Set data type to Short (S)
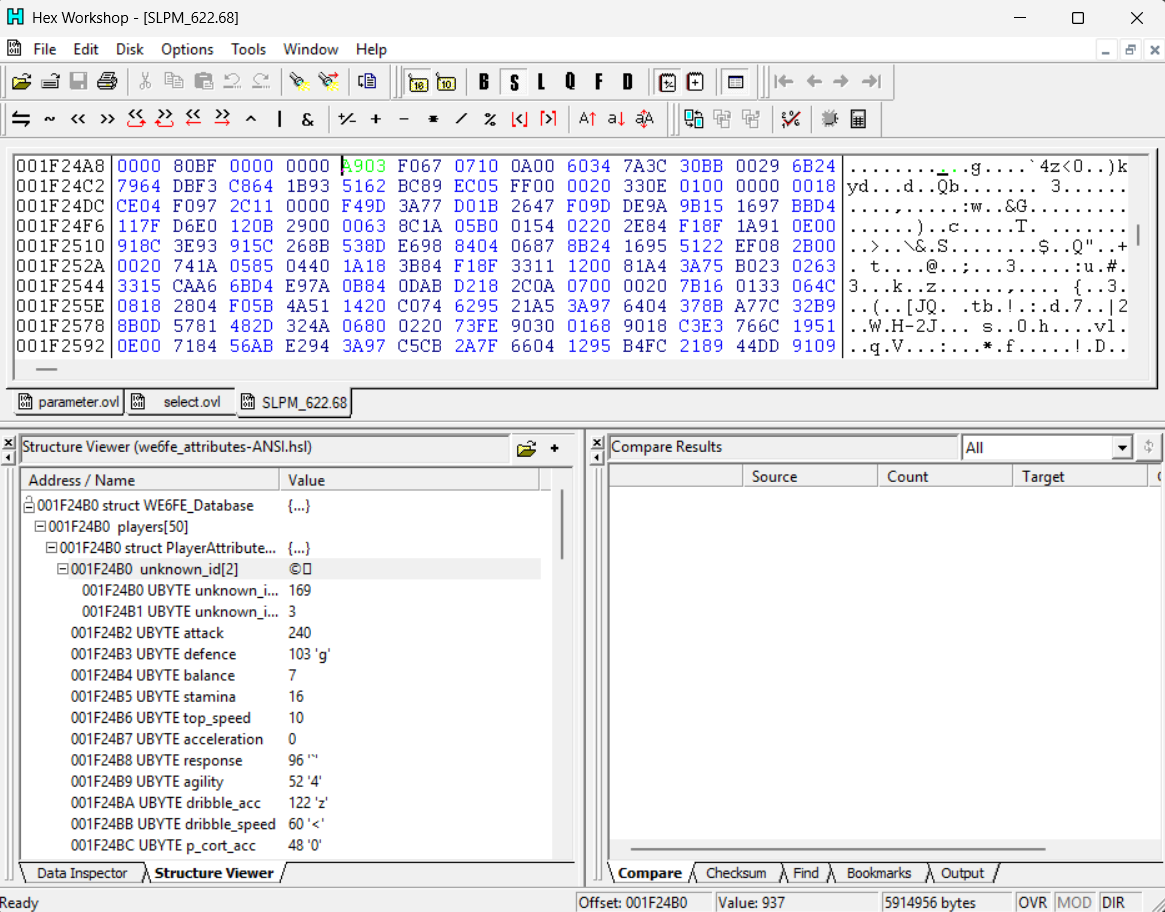This screenshot has height=912, width=1165. coord(513,83)
